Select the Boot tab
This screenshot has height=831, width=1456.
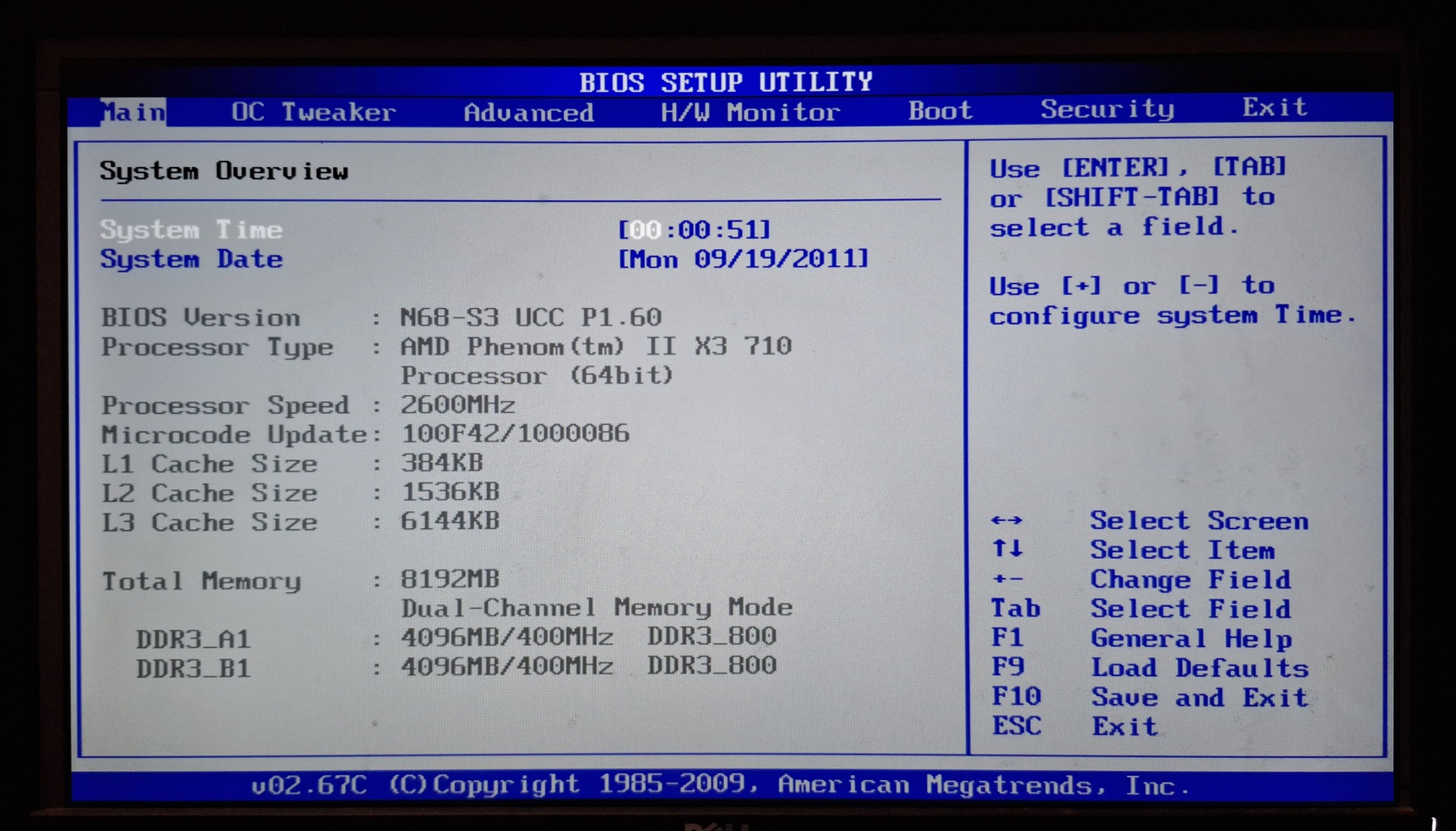pyautogui.click(x=940, y=111)
